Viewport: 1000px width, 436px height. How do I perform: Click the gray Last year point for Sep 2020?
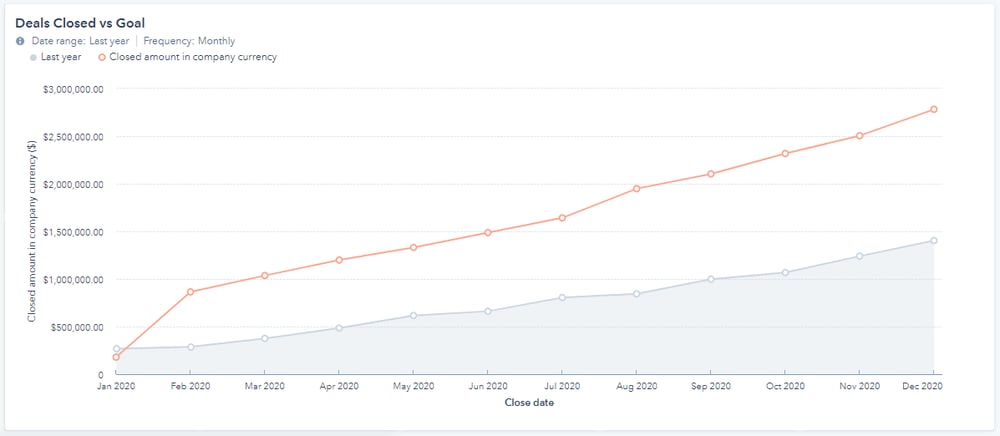[x=710, y=279]
